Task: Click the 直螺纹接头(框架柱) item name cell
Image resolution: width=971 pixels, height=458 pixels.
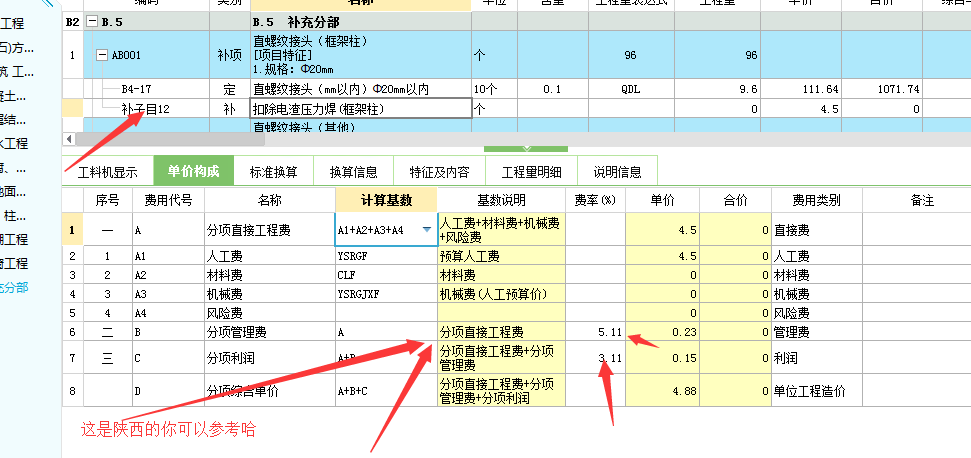Action: tap(361, 55)
